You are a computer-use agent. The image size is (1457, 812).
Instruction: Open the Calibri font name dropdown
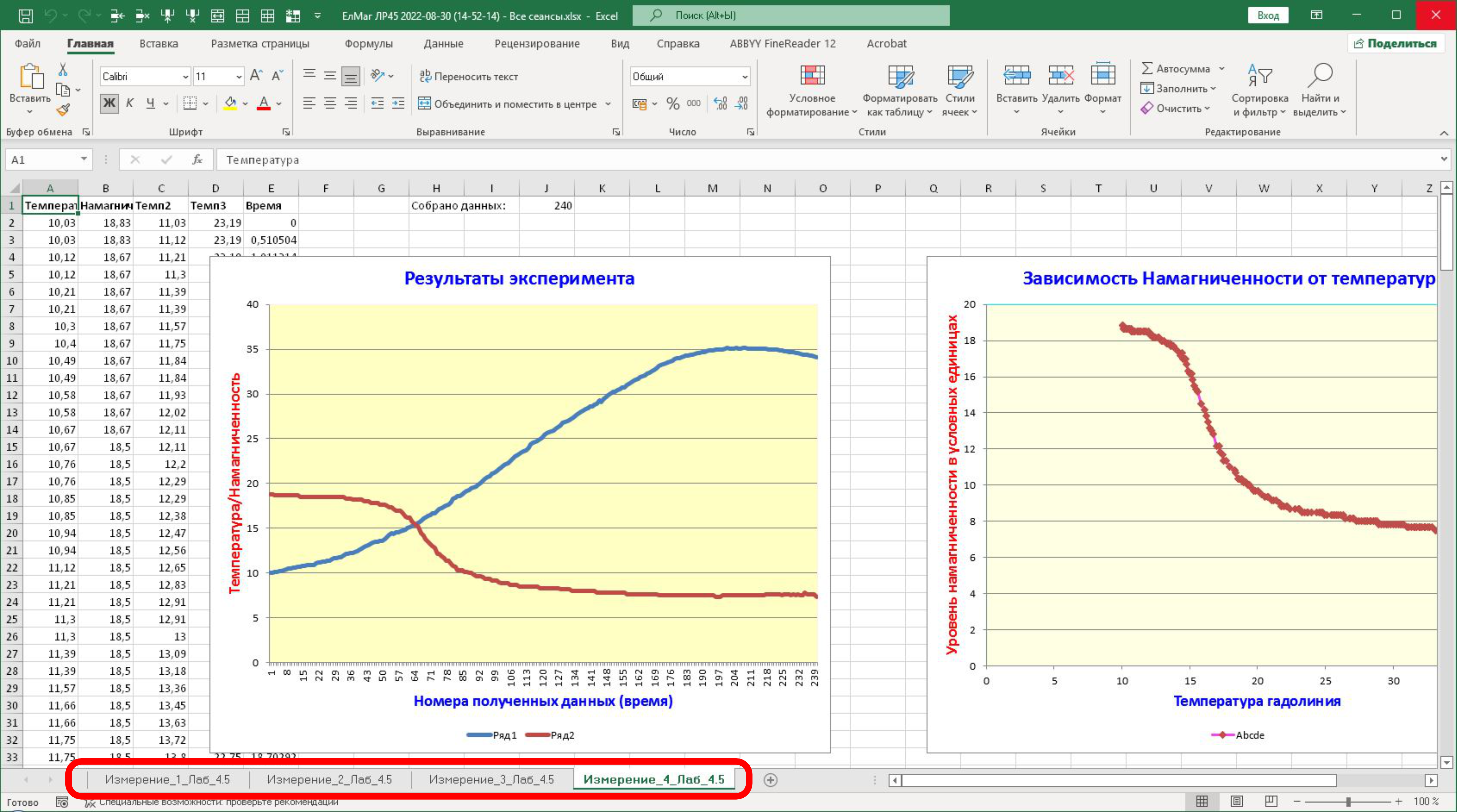(x=185, y=76)
